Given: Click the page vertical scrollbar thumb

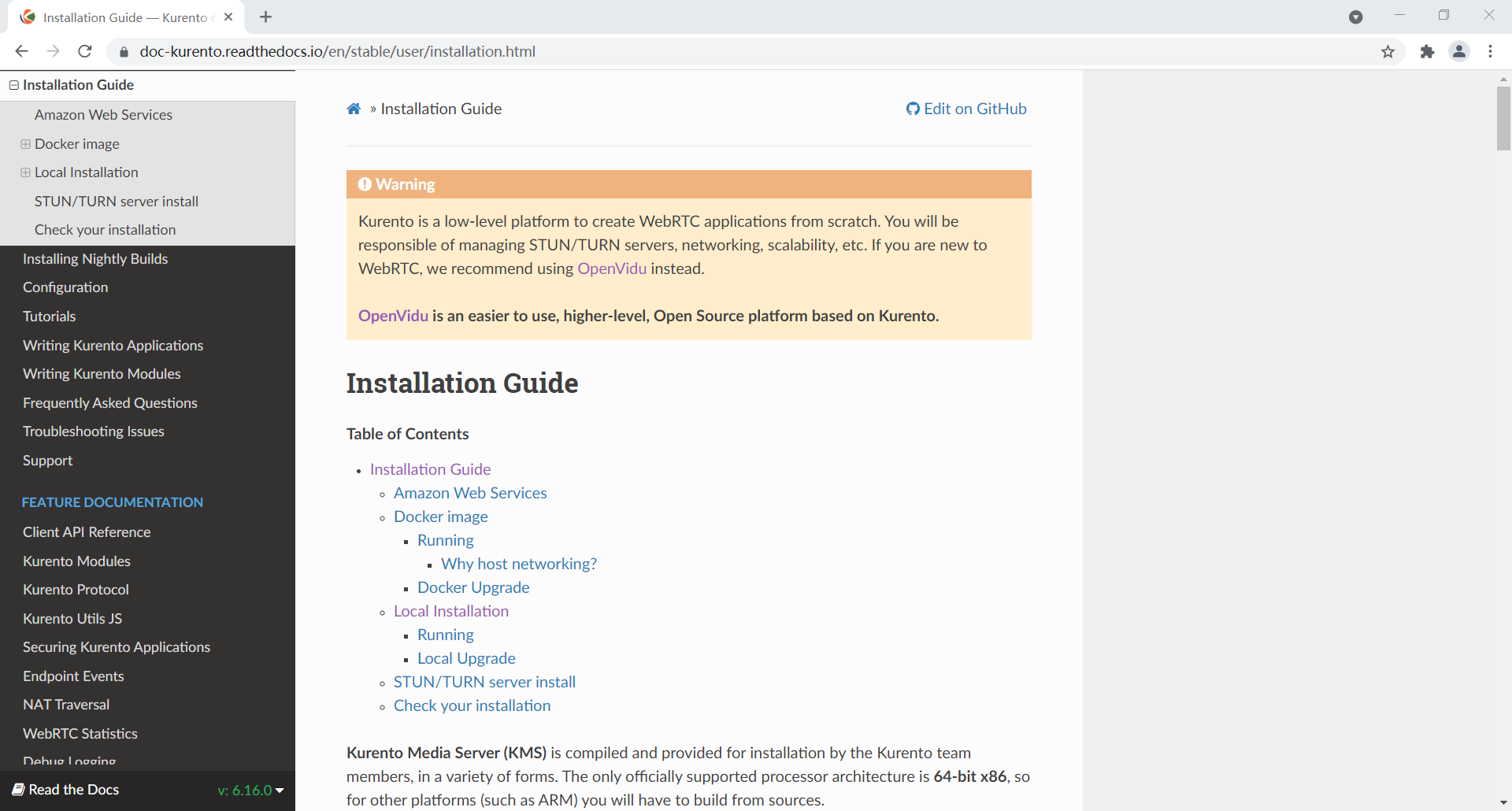Looking at the screenshot, I should 1503,118.
